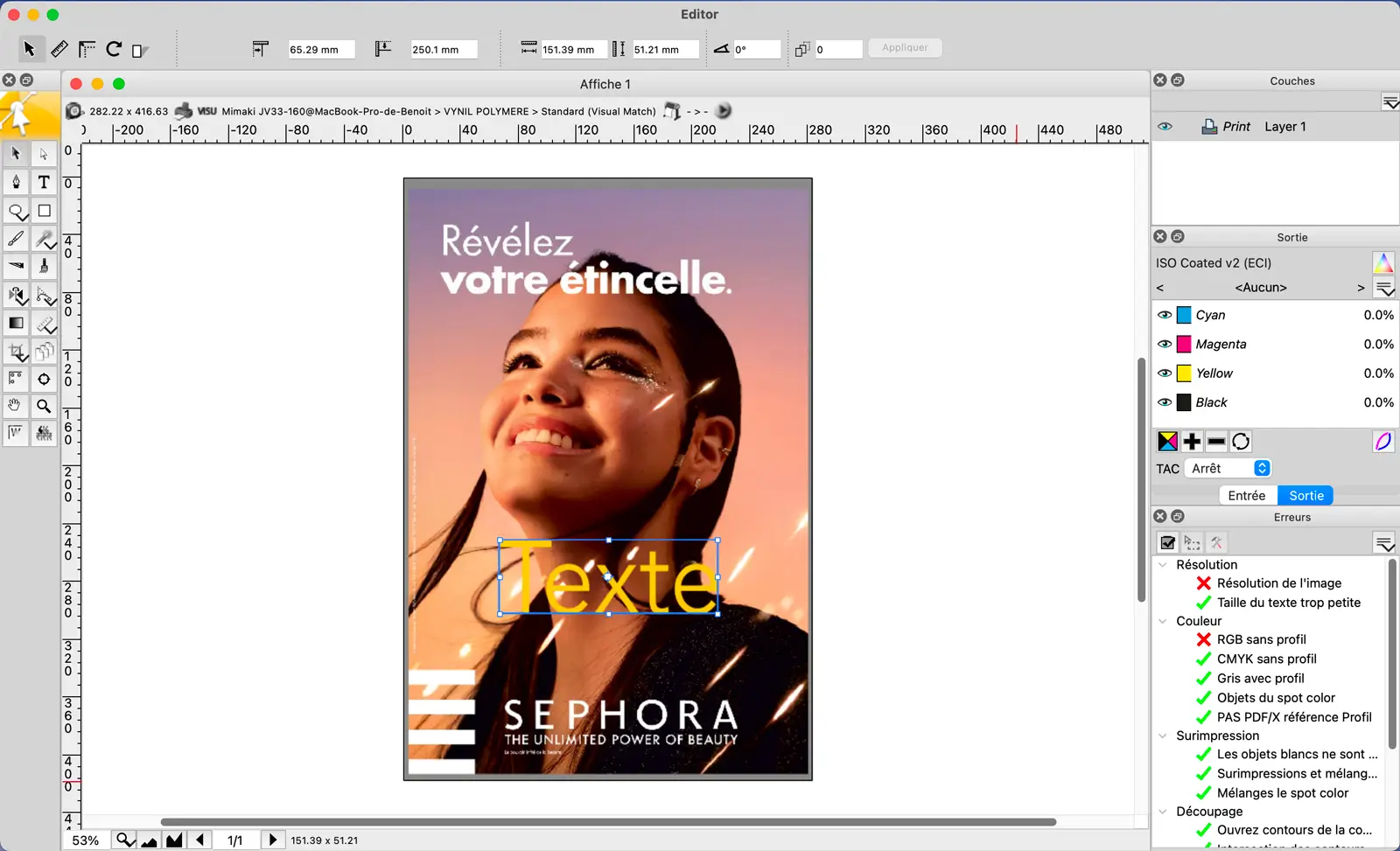Select the crop tool
Screen dimensions: 1400x851
coord(16,352)
